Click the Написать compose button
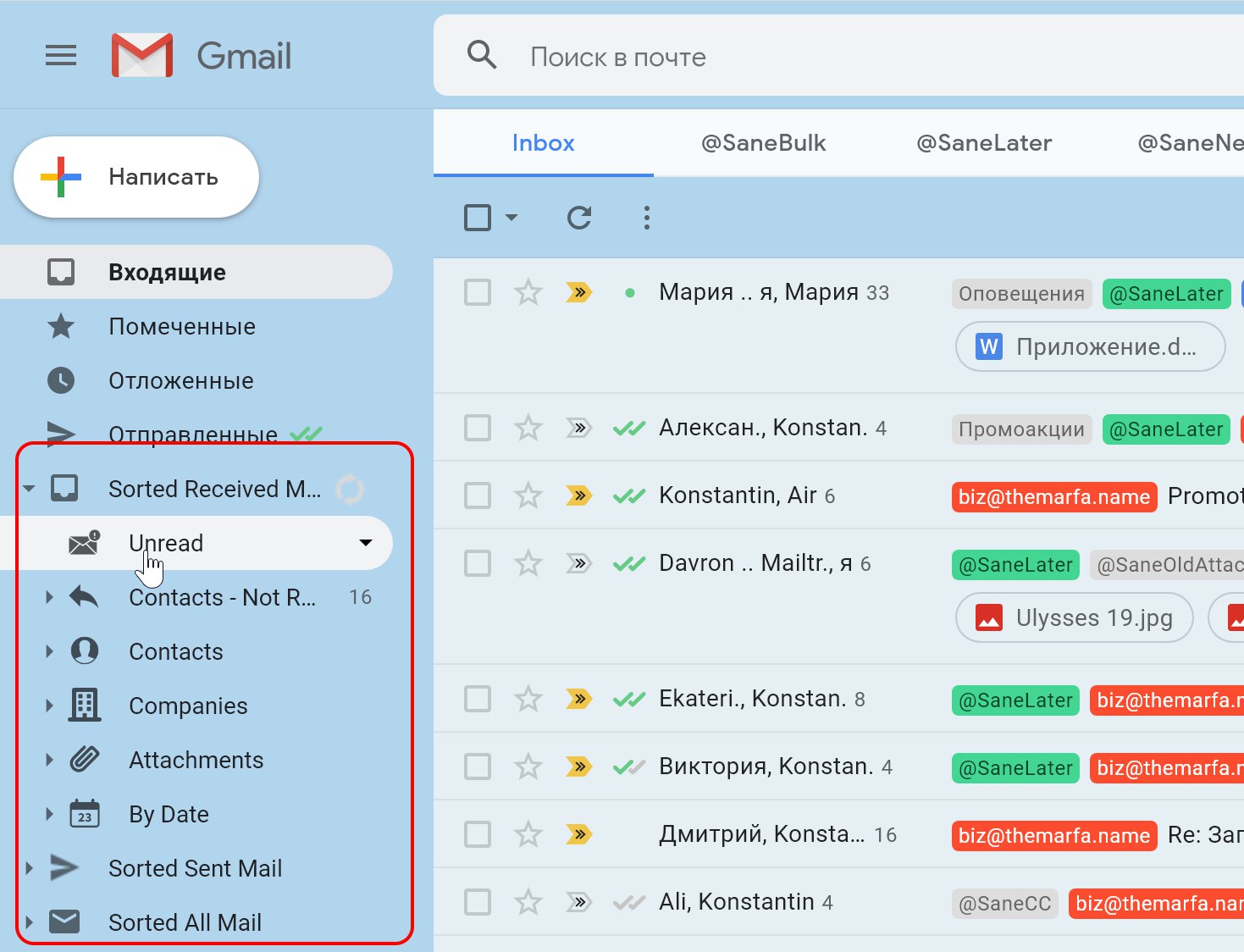Viewport: 1244px width, 952px height. [136, 177]
